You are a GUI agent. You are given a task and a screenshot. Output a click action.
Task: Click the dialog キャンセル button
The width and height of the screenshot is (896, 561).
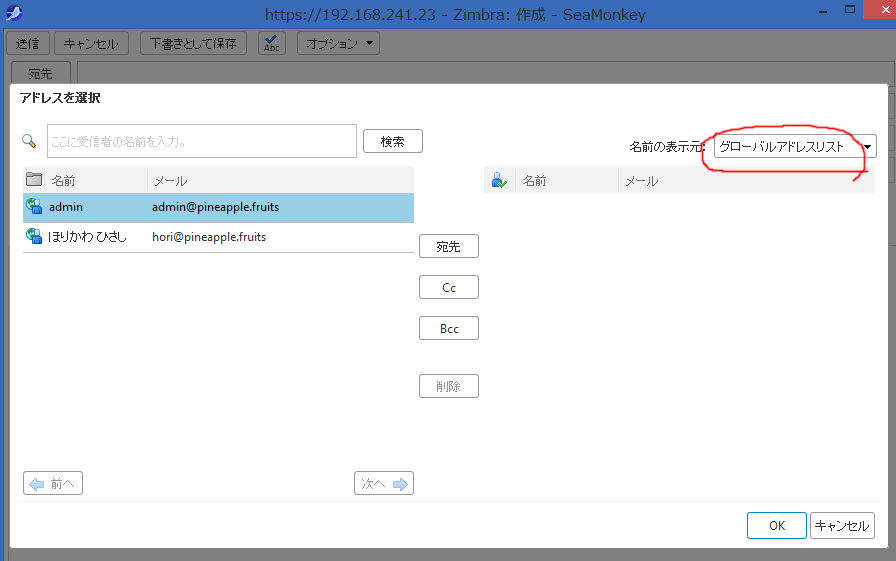point(842,525)
